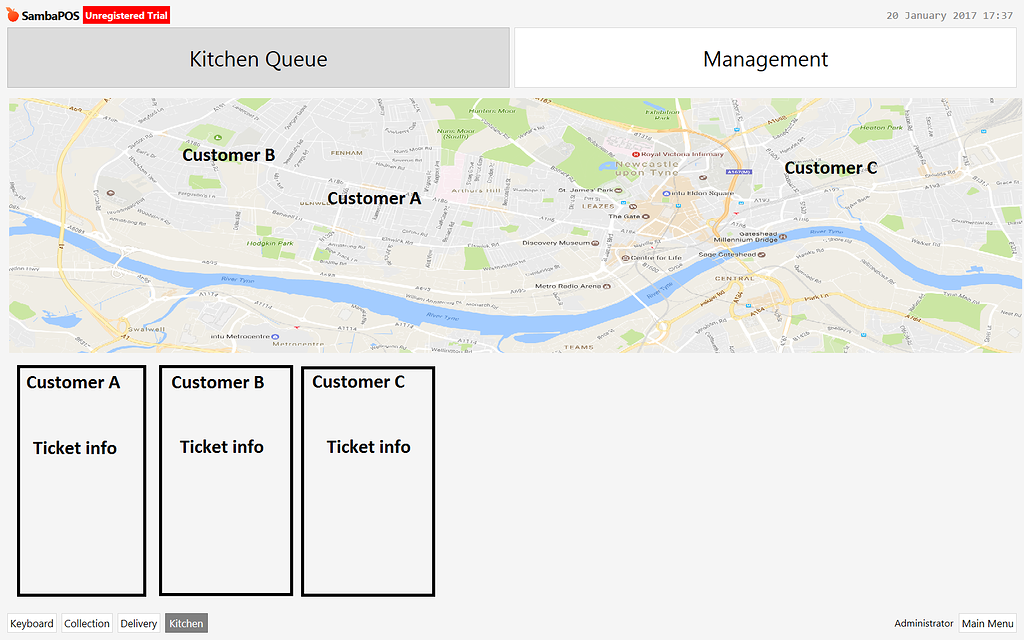Enable the Collection screen
Image resolution: width=1024 pixels, height=640 pixels.
point(86,622)
